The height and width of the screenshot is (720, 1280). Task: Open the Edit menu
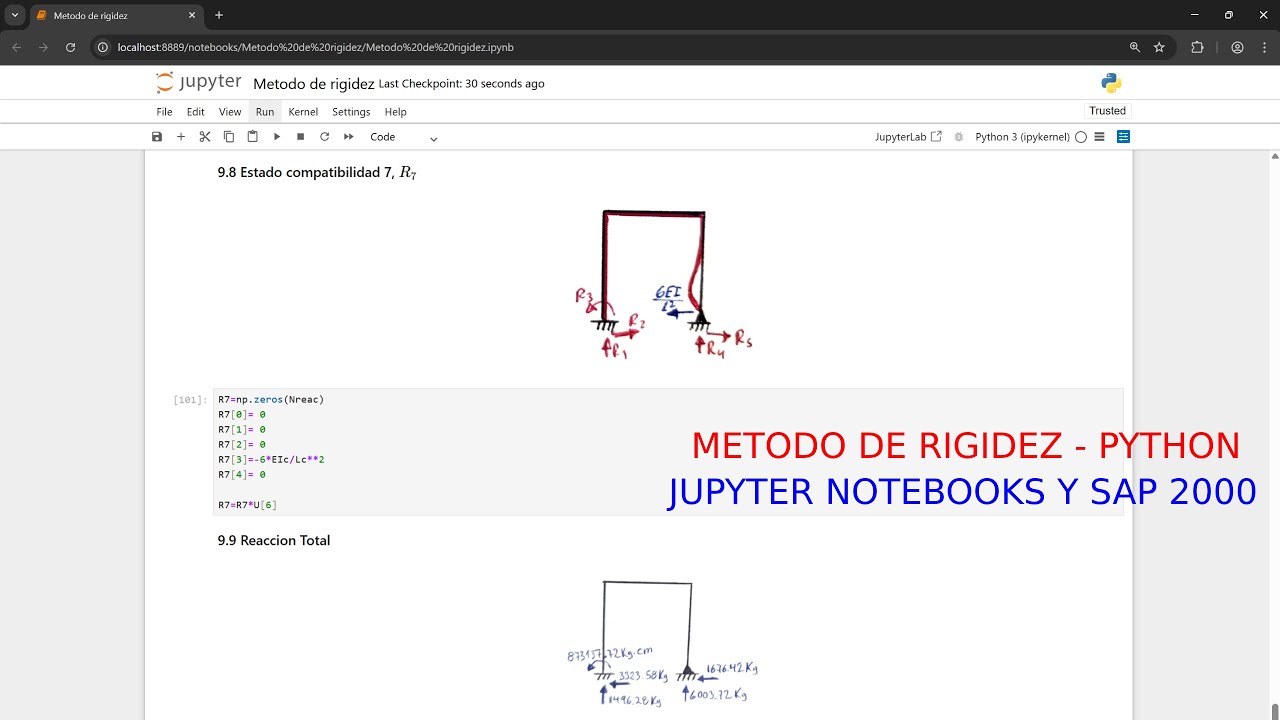point(195,112)
